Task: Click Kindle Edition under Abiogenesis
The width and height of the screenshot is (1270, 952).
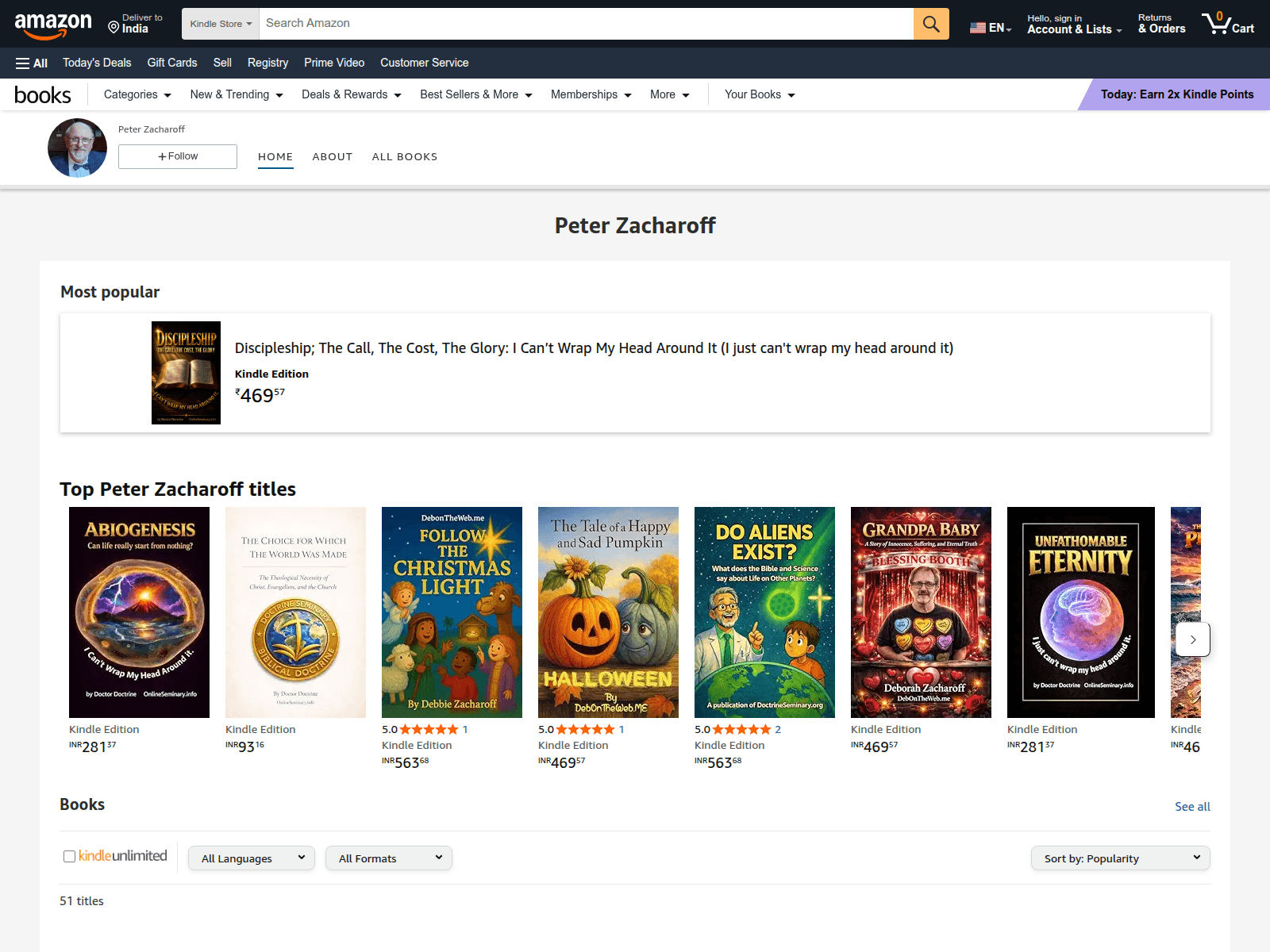Action: point(104,729)
